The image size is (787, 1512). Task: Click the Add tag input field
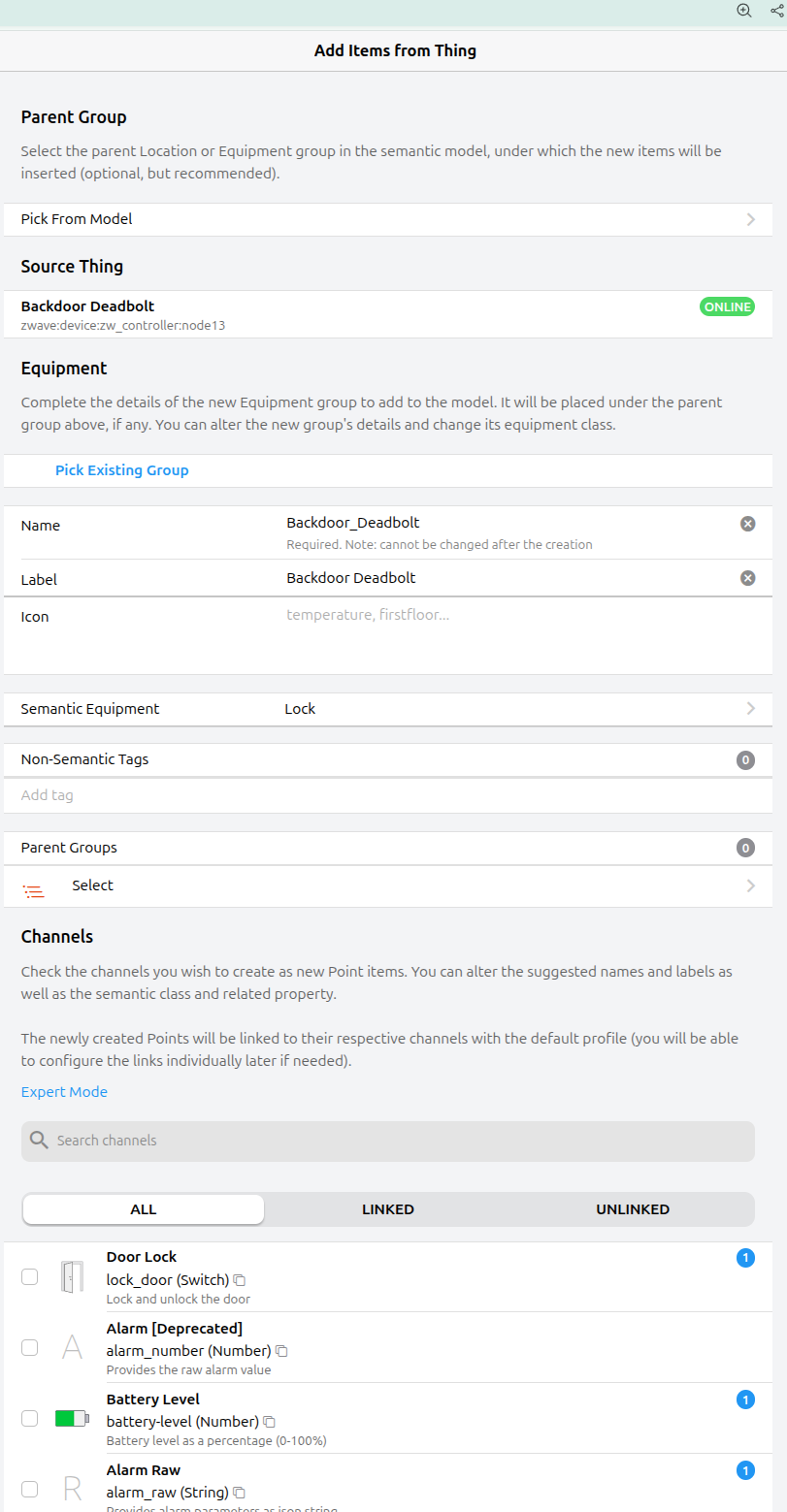coord(388,795)
